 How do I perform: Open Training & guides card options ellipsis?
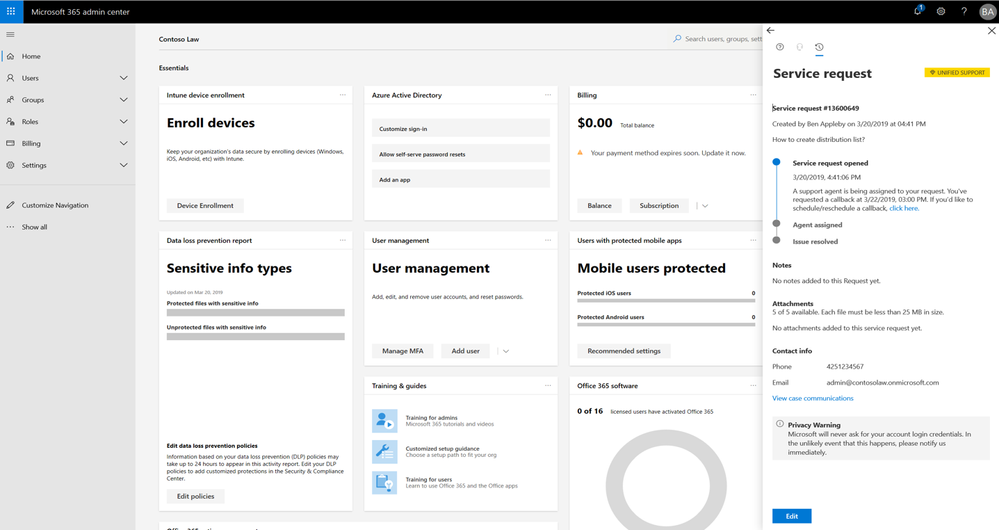click(548, 385)
